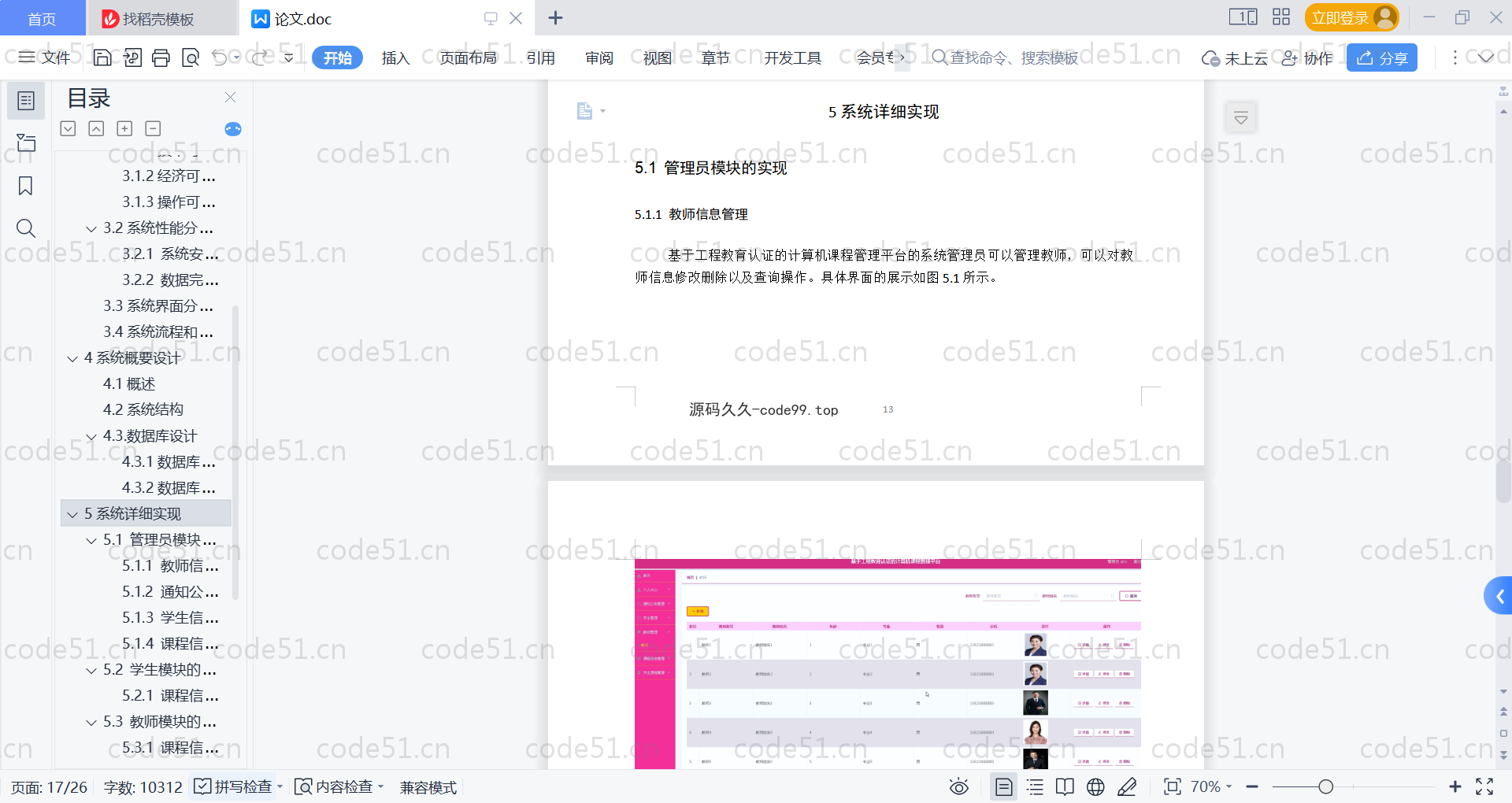The height and width of the screenshot is (803, 1512).
Task: Click more options vertical dots icon
Action: coord(1455,57)
